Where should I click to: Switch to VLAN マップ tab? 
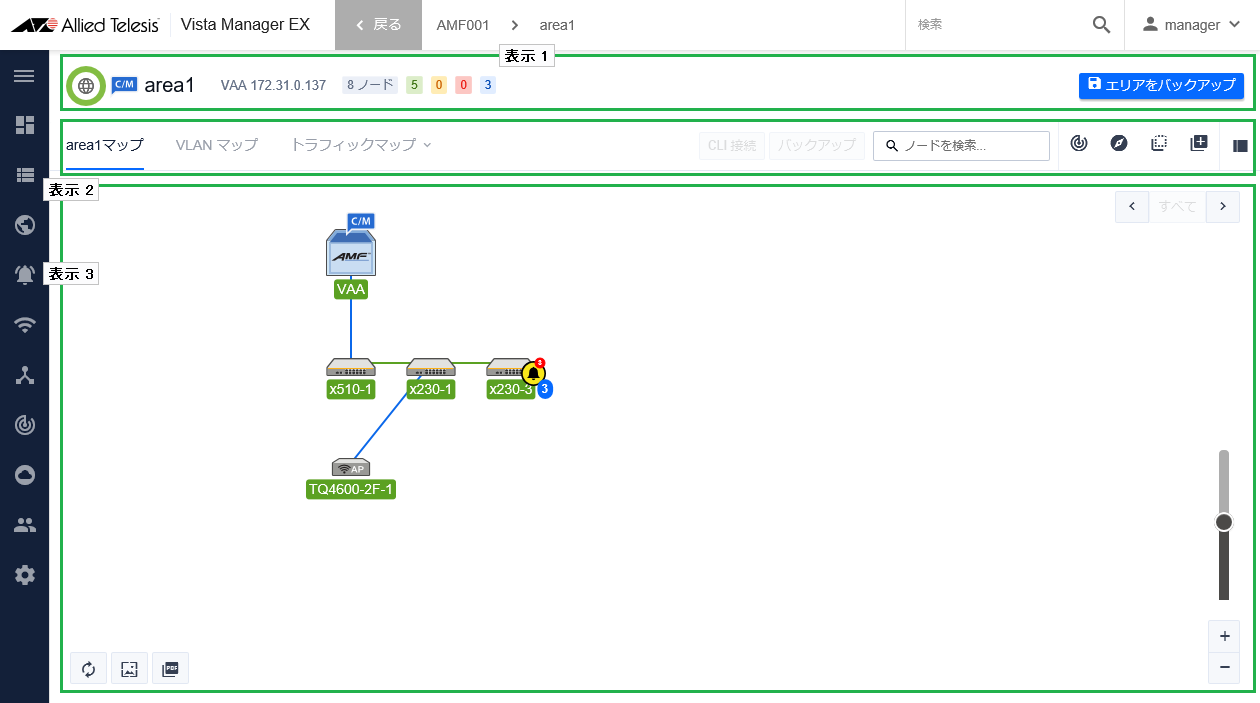pos(217,145)
